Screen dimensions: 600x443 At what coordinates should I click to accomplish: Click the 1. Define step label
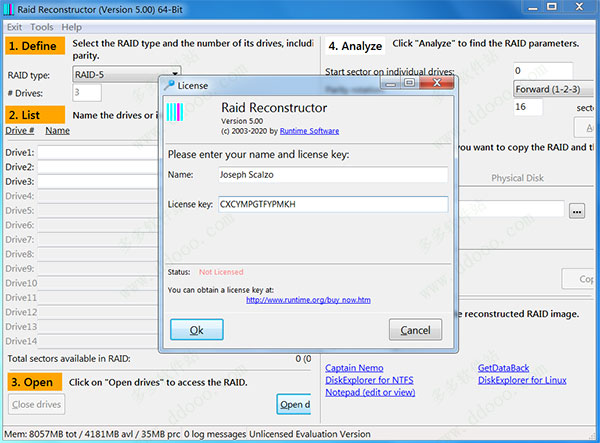[35, 46]
